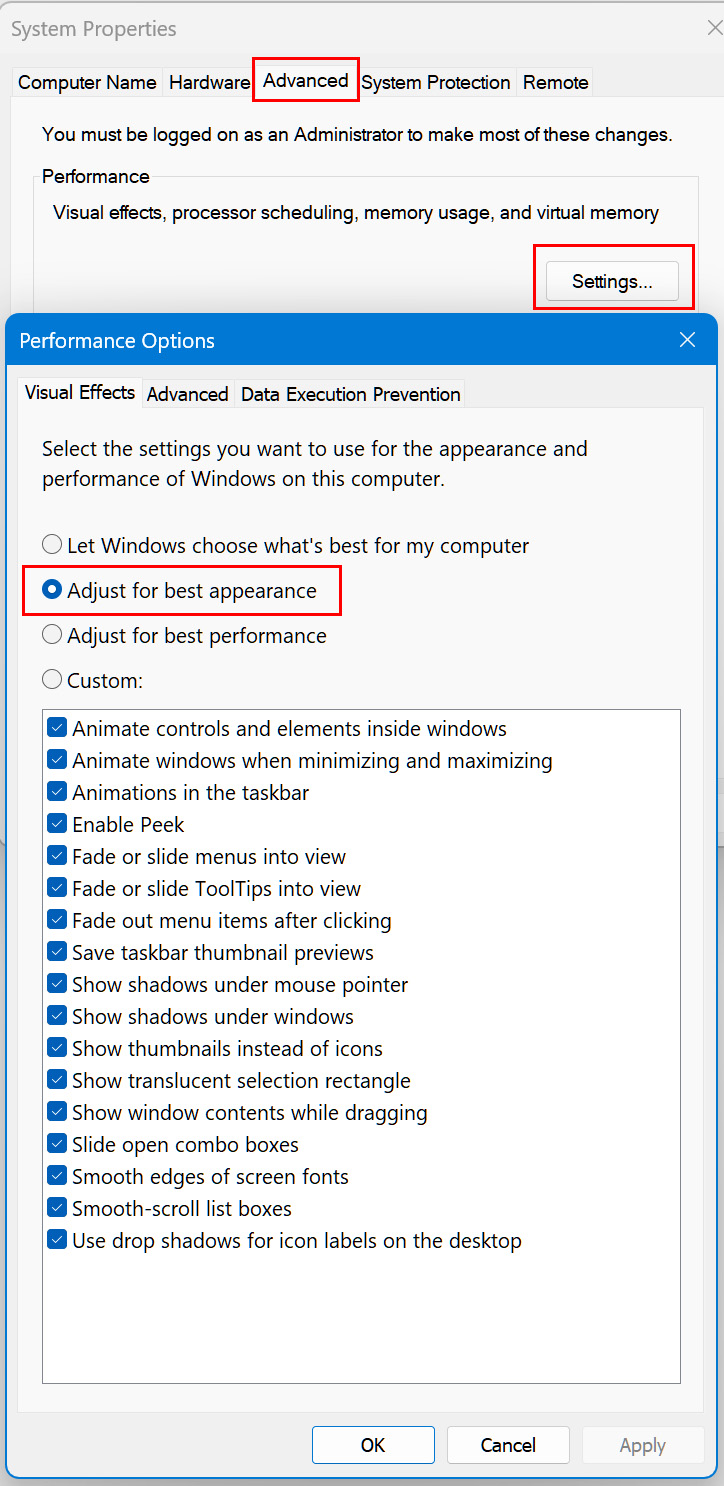The width and height of the screenshot is (724, 1486).
Task: Toggle Smooth edges of screen fonts
Action: (57, 1177)
